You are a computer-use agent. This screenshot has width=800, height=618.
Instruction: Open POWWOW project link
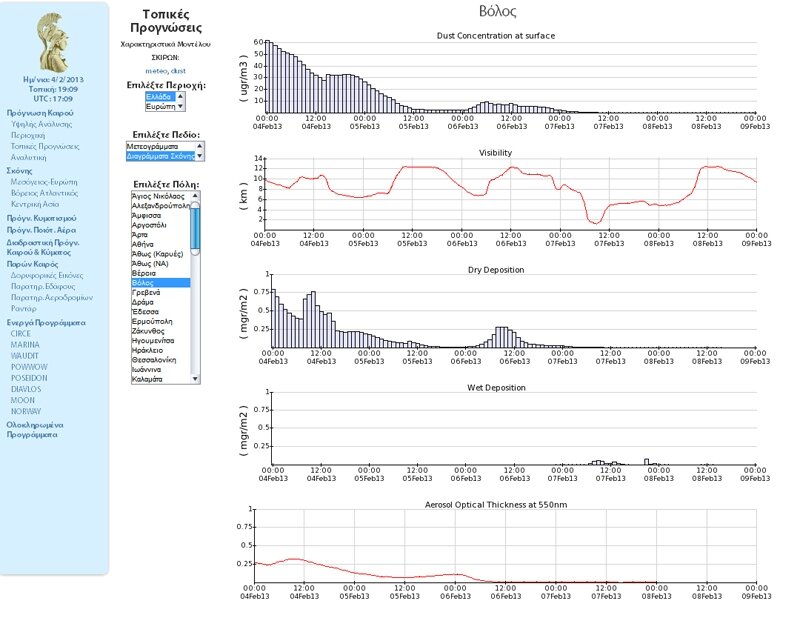(29, 367)
